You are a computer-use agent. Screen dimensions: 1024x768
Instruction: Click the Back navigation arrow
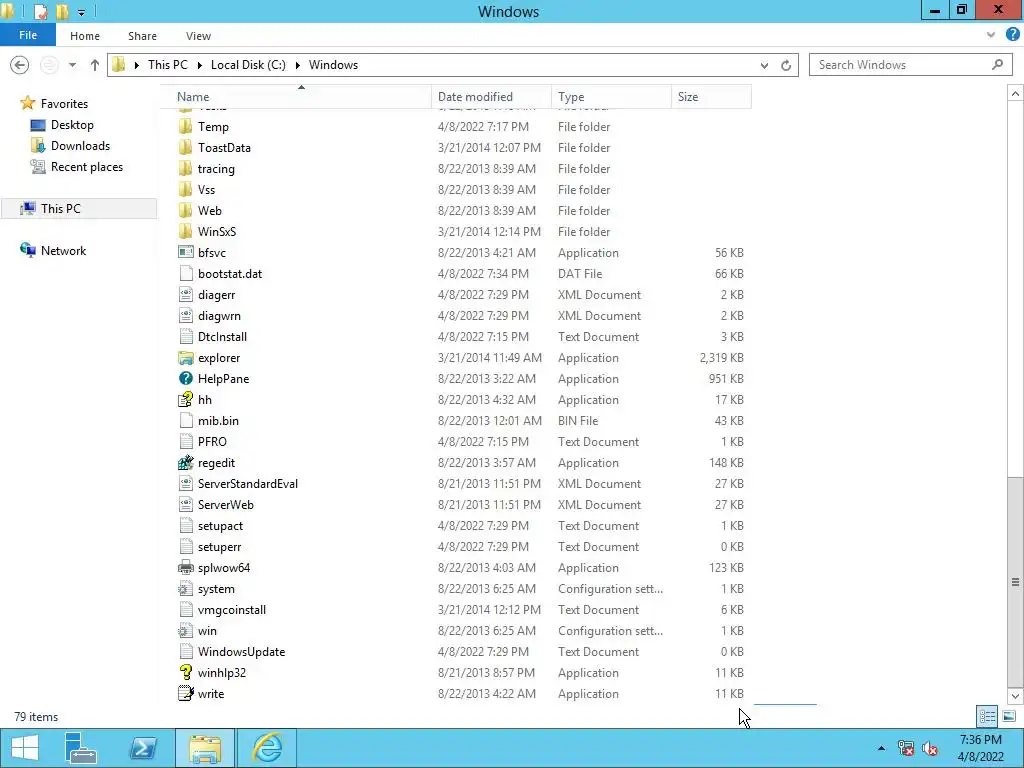tap(20, 65)
